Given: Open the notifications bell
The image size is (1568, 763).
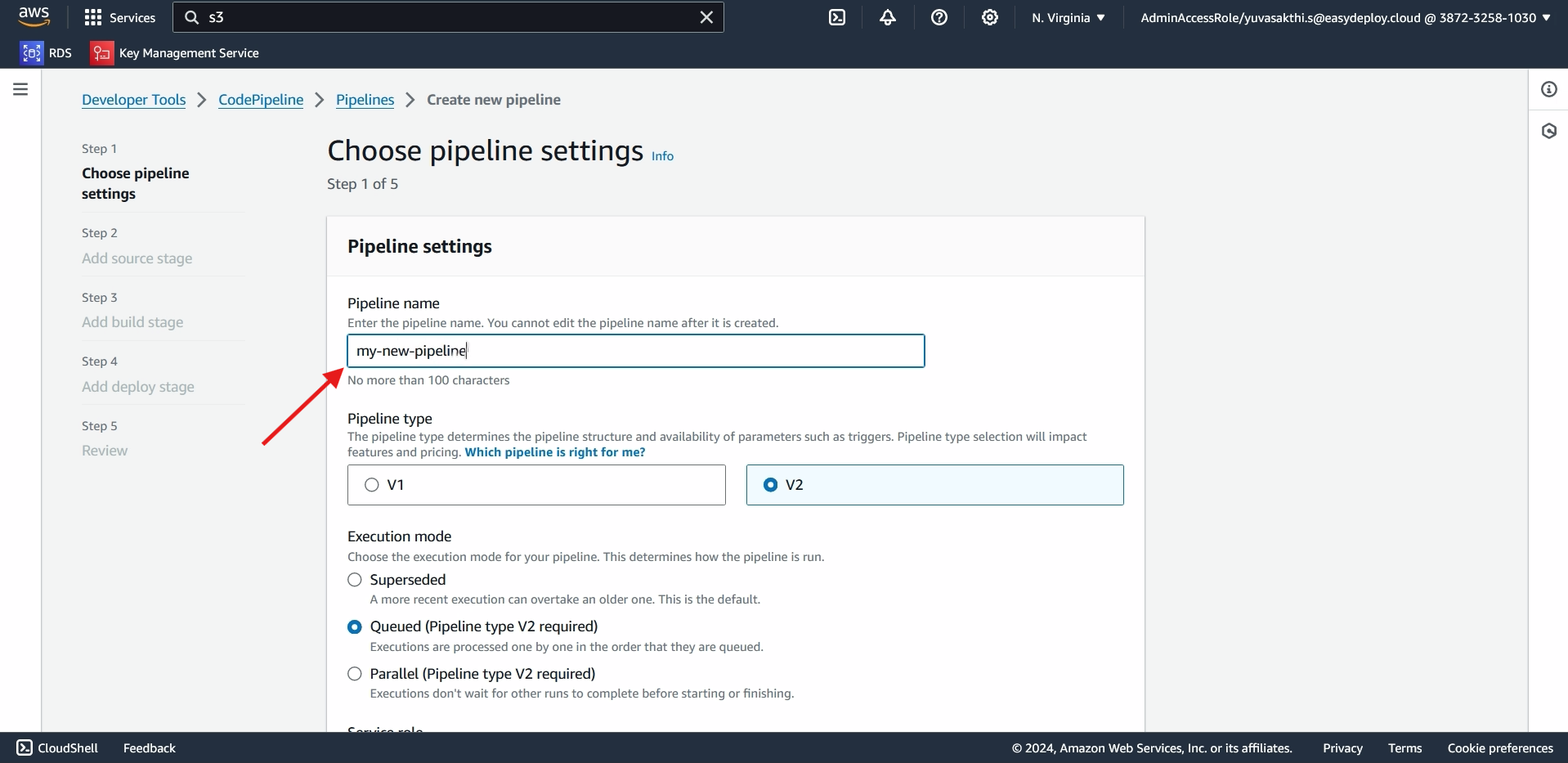Looking at the screenshot, I should point(888,17).
